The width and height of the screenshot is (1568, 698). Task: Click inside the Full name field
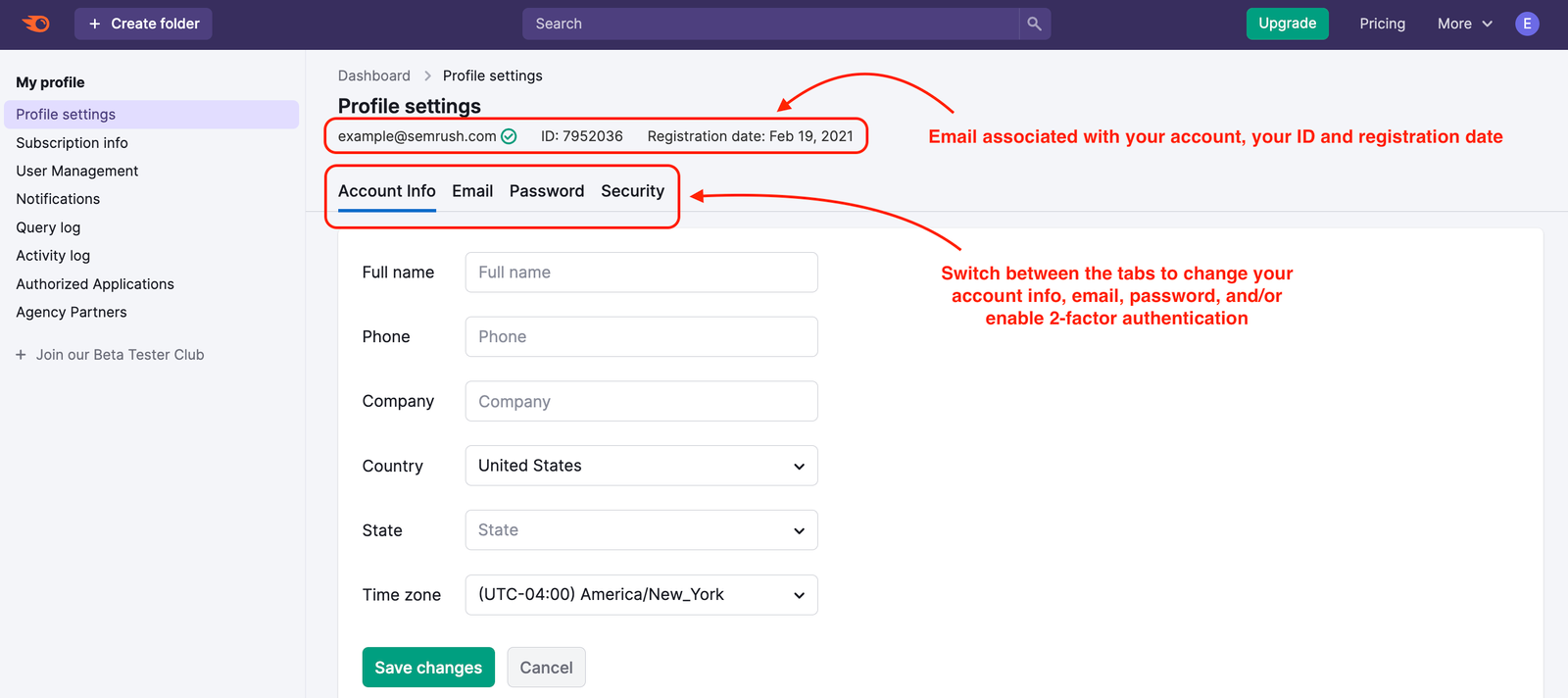(x=641, y=272)
